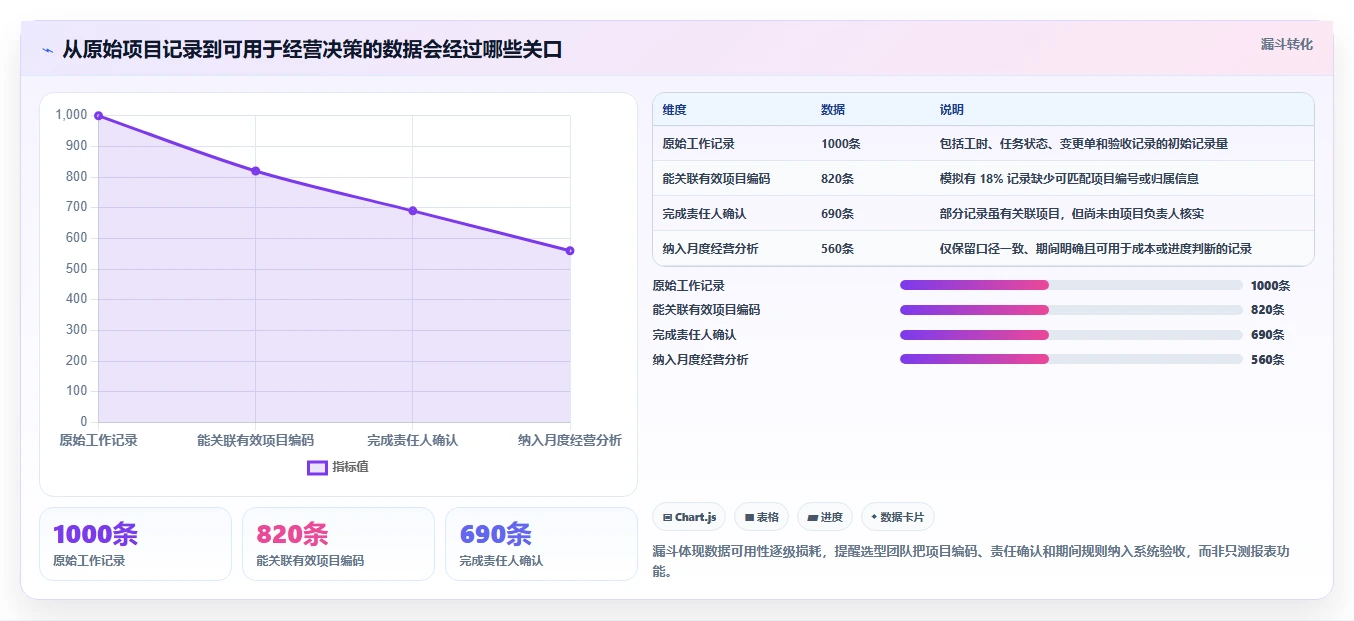
Task: Click the 560条 table cell
Action: pyautogui.click(x=837, y=249)
